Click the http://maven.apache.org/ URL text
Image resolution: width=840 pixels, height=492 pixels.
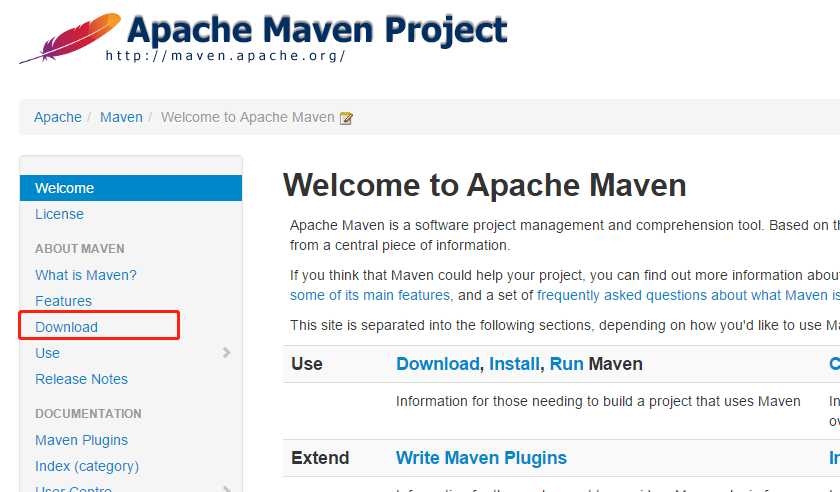(226, 56)
